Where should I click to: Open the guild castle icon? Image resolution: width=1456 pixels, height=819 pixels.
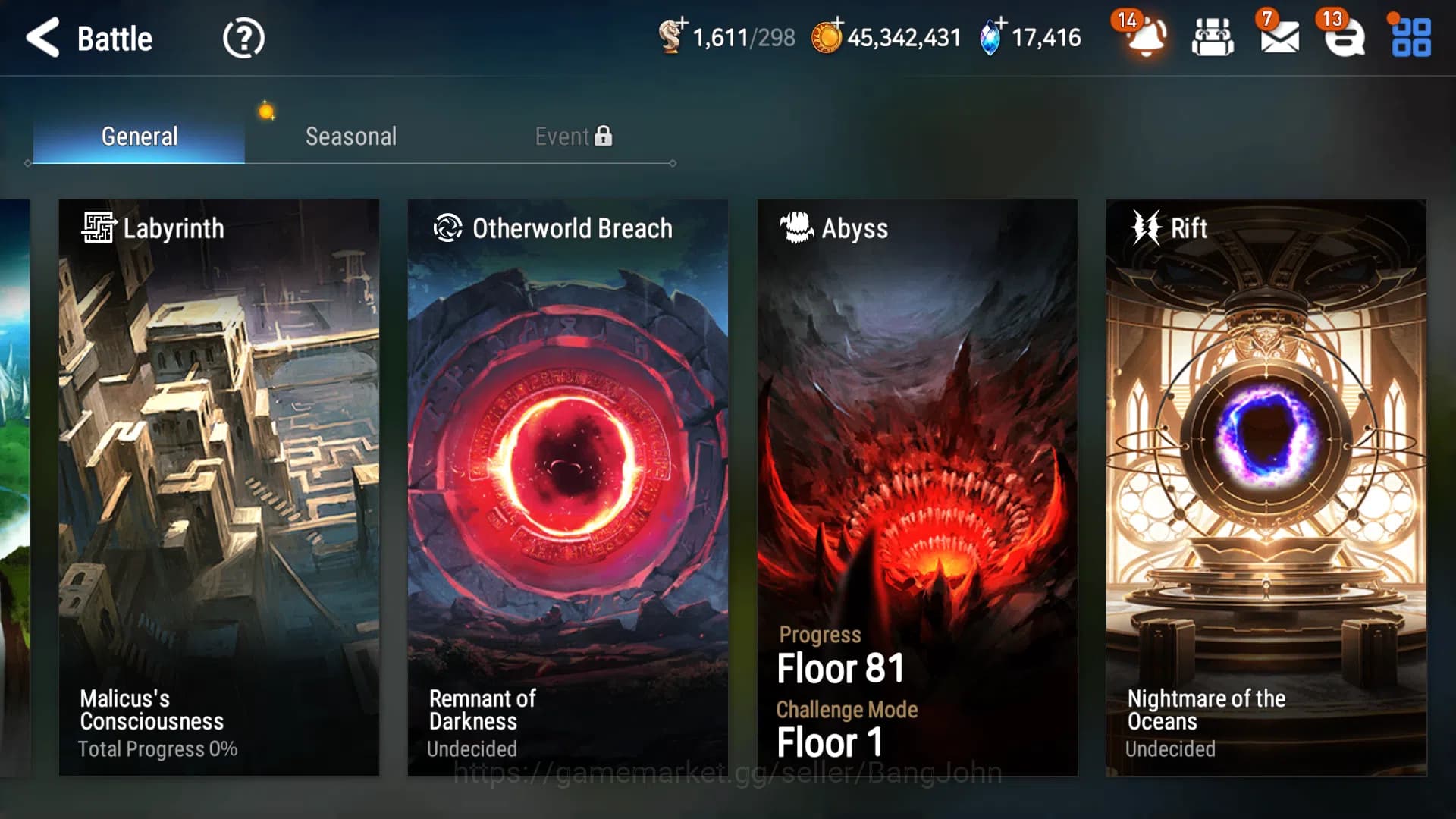click(x=1213, y=37)
